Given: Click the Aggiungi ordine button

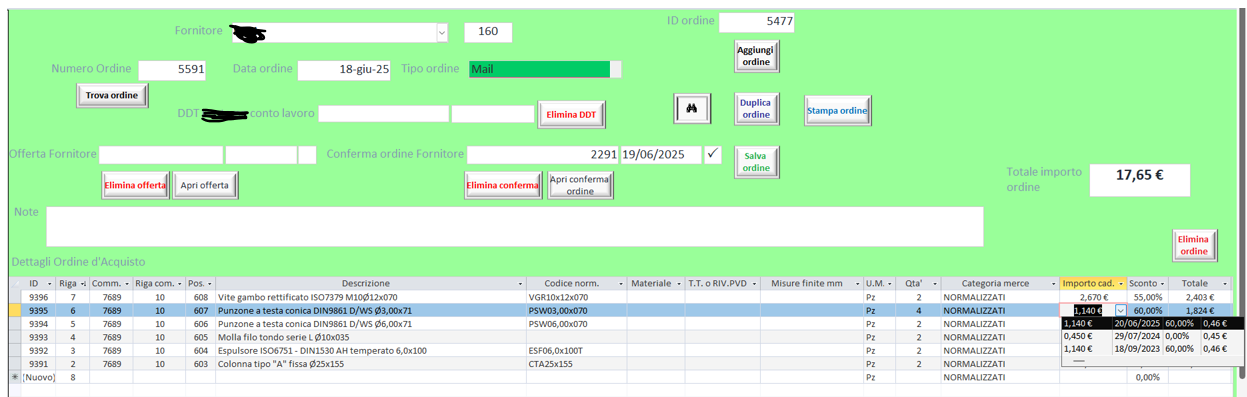Looking at the screenshot, I should (756, 56).
